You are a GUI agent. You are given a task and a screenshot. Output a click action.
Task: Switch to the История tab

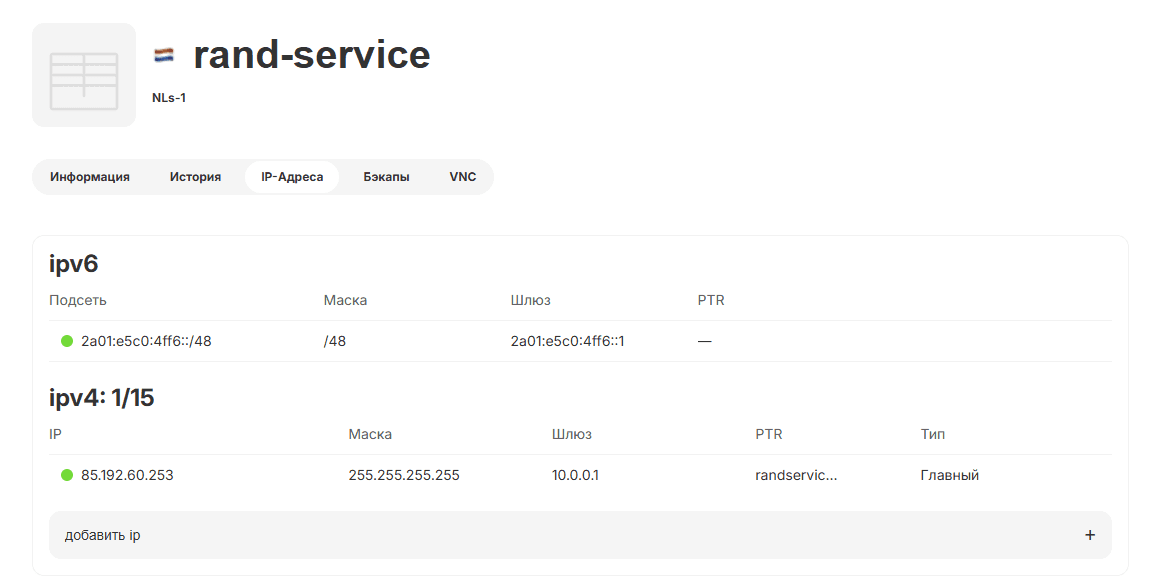pyautogui.click(x=195, y=177)
